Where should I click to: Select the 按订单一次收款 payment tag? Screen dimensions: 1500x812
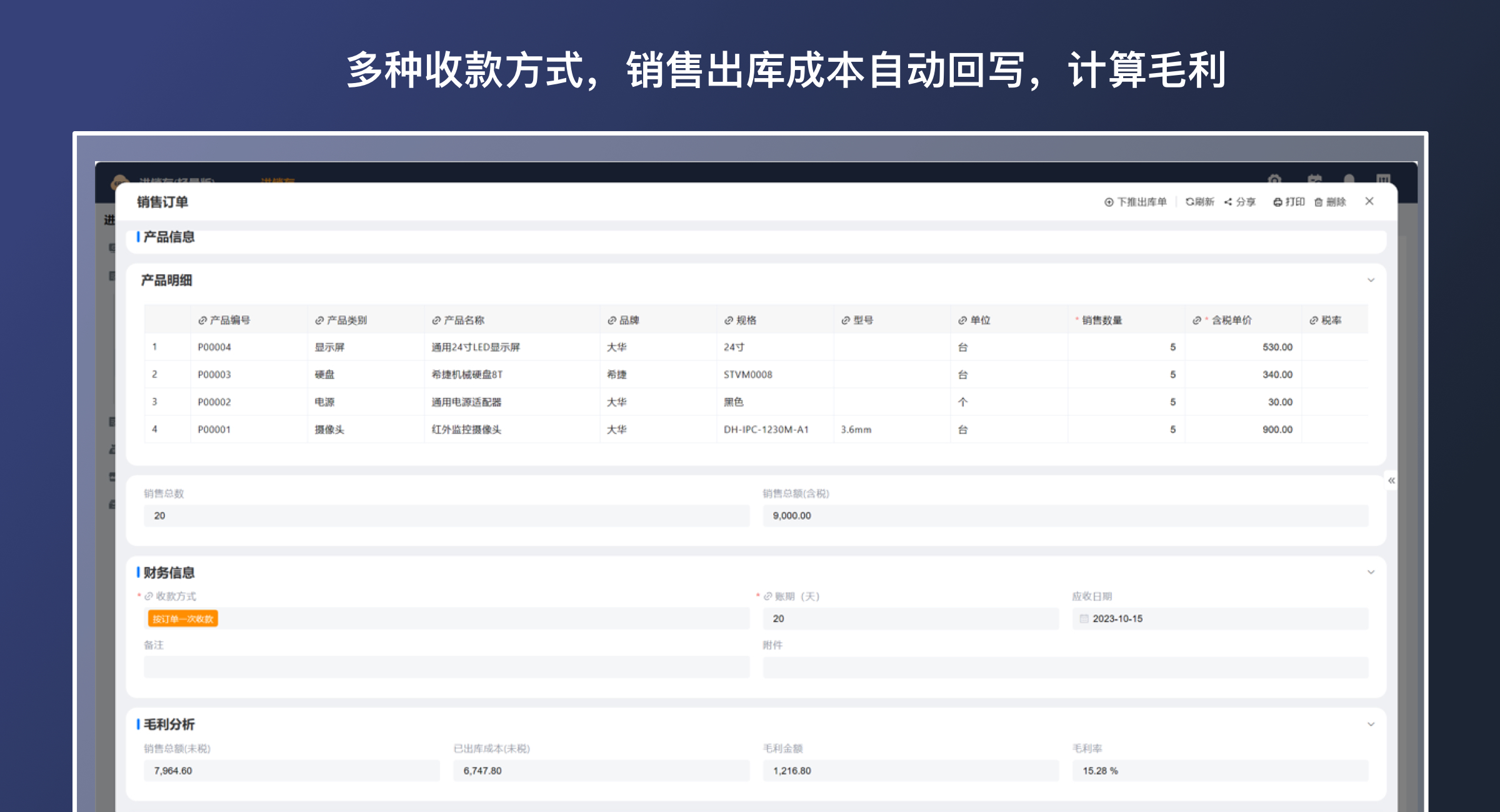tap(182, 618)
